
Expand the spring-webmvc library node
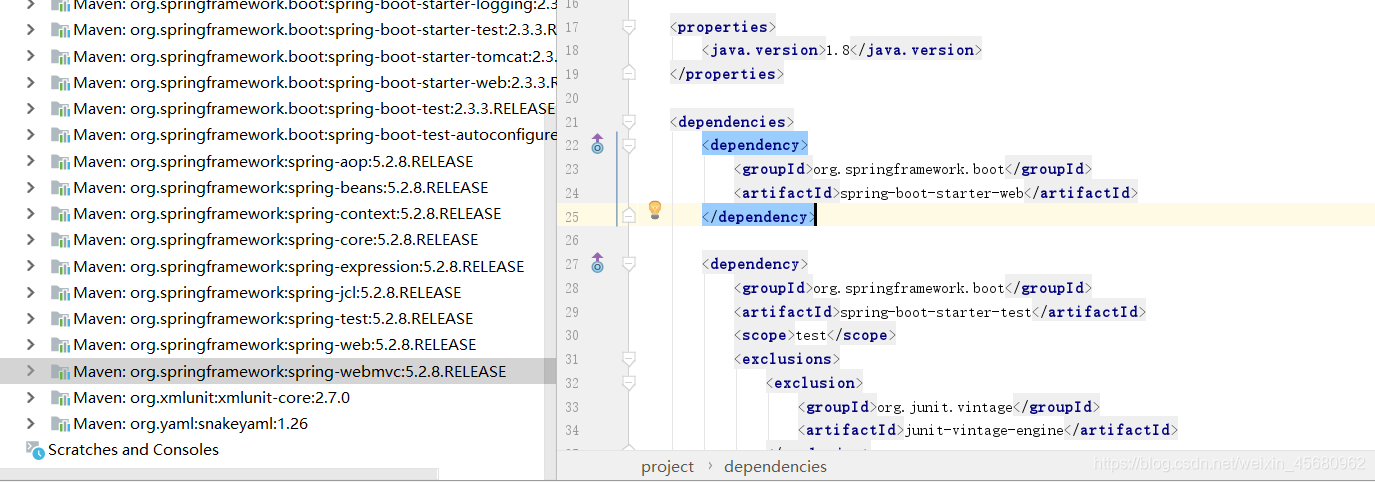(x=30, y=371)
